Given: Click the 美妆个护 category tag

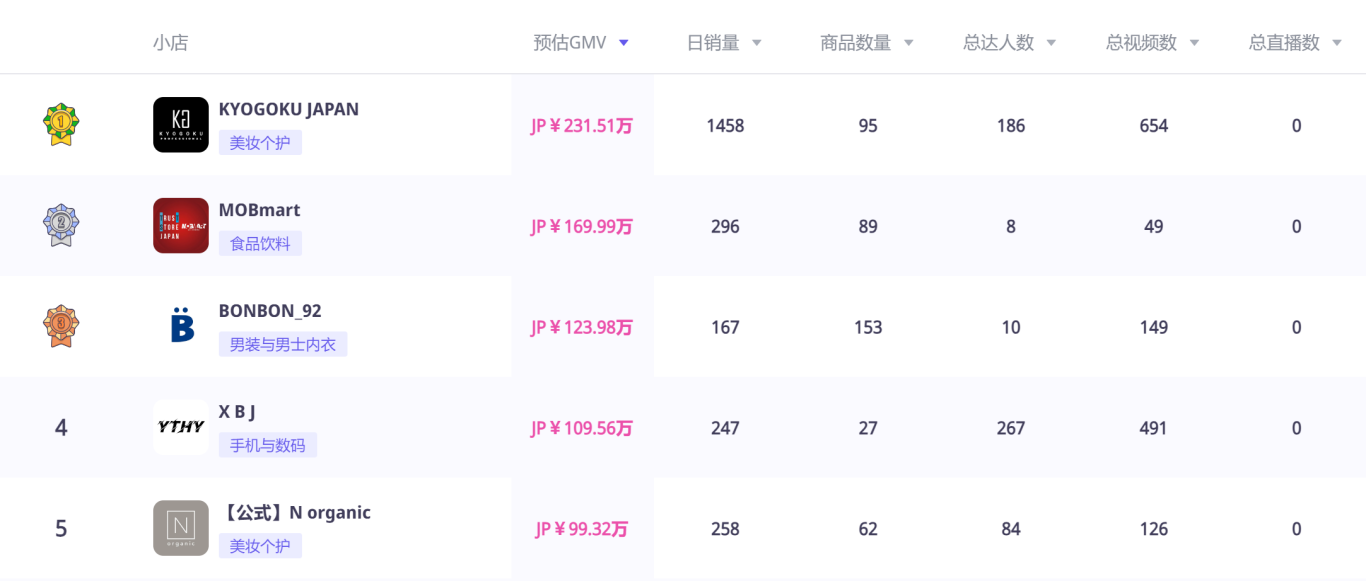Looking at the screenshot, I should pyautogui.click(x=260, y=142).
